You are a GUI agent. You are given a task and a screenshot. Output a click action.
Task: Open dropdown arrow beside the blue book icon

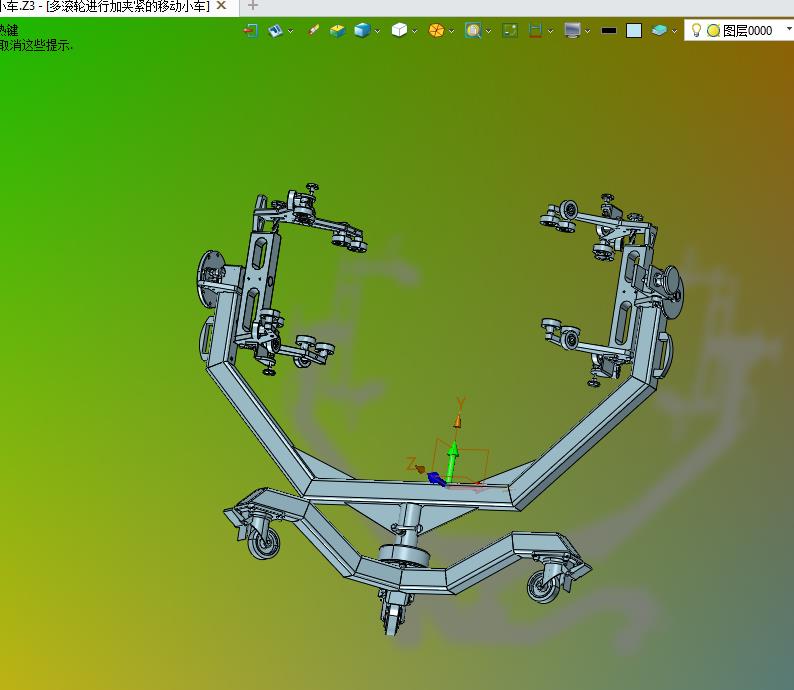pyautogui.click(x=291, y=31)
